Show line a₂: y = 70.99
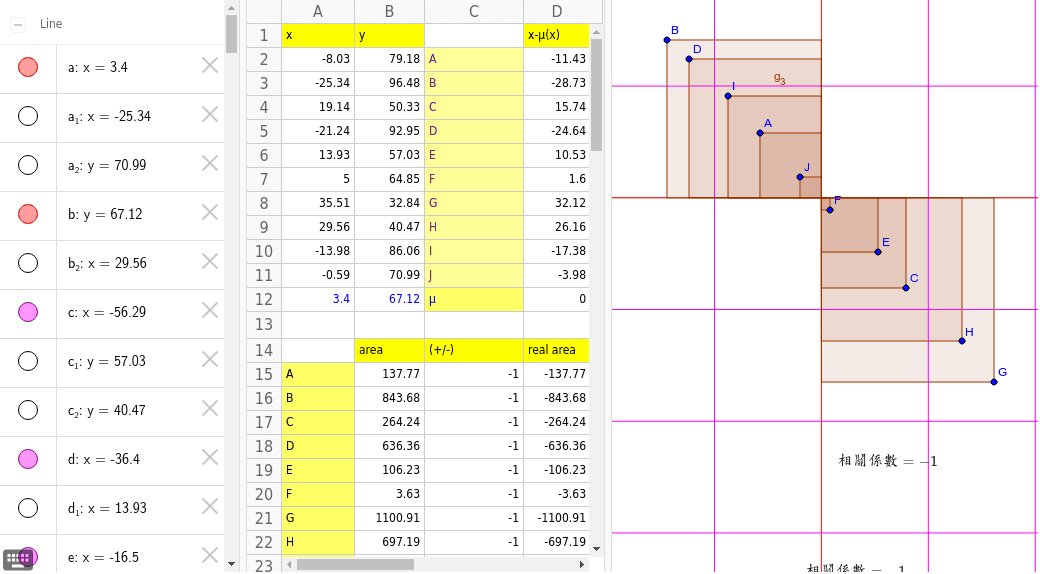 tap(28, 165)
